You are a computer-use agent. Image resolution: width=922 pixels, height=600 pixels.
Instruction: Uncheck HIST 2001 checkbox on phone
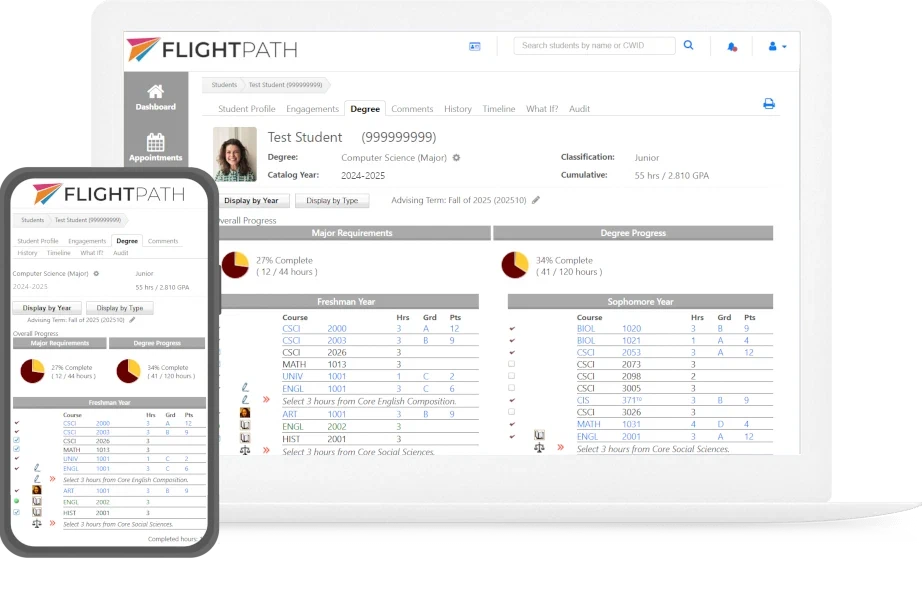(x=16, y=512)
